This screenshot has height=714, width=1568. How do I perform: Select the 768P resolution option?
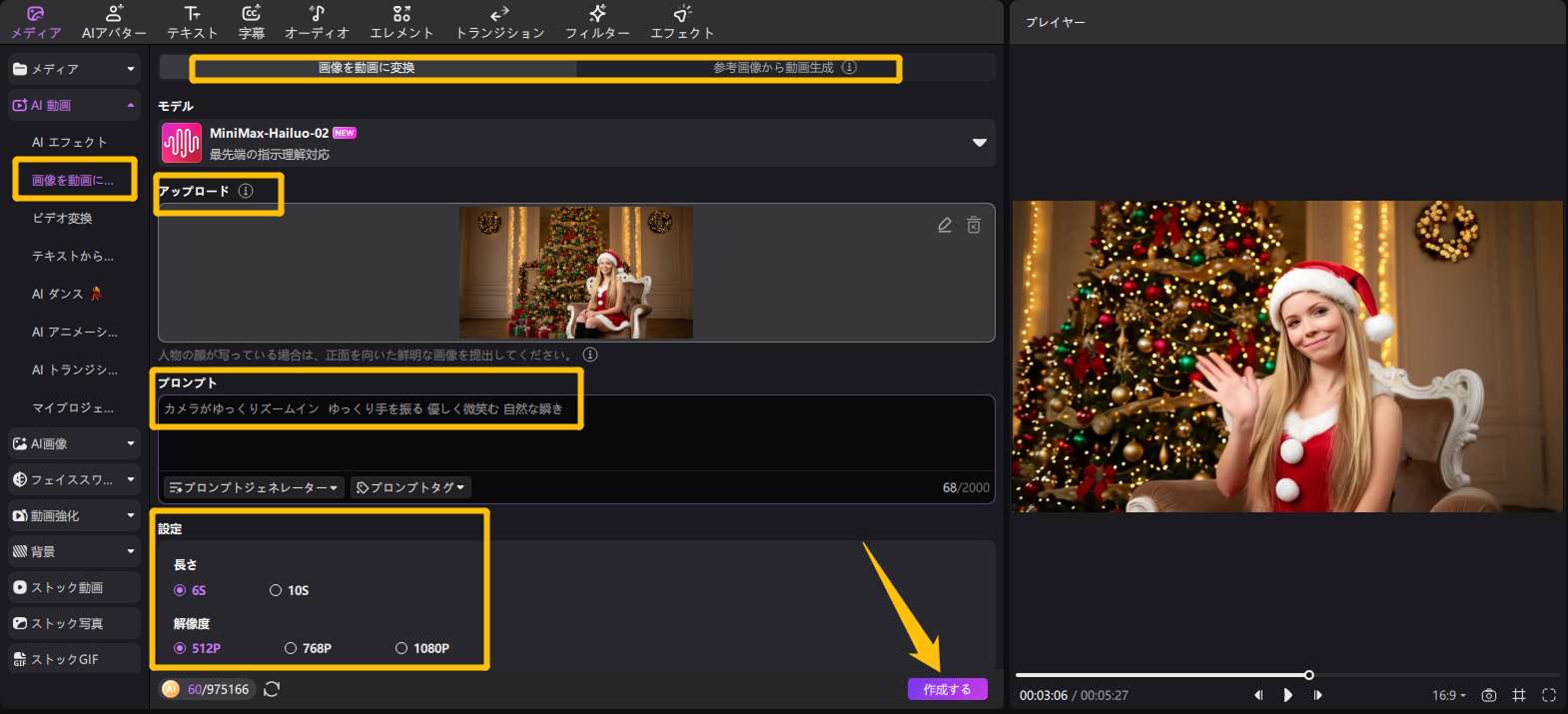coord(308,648)
